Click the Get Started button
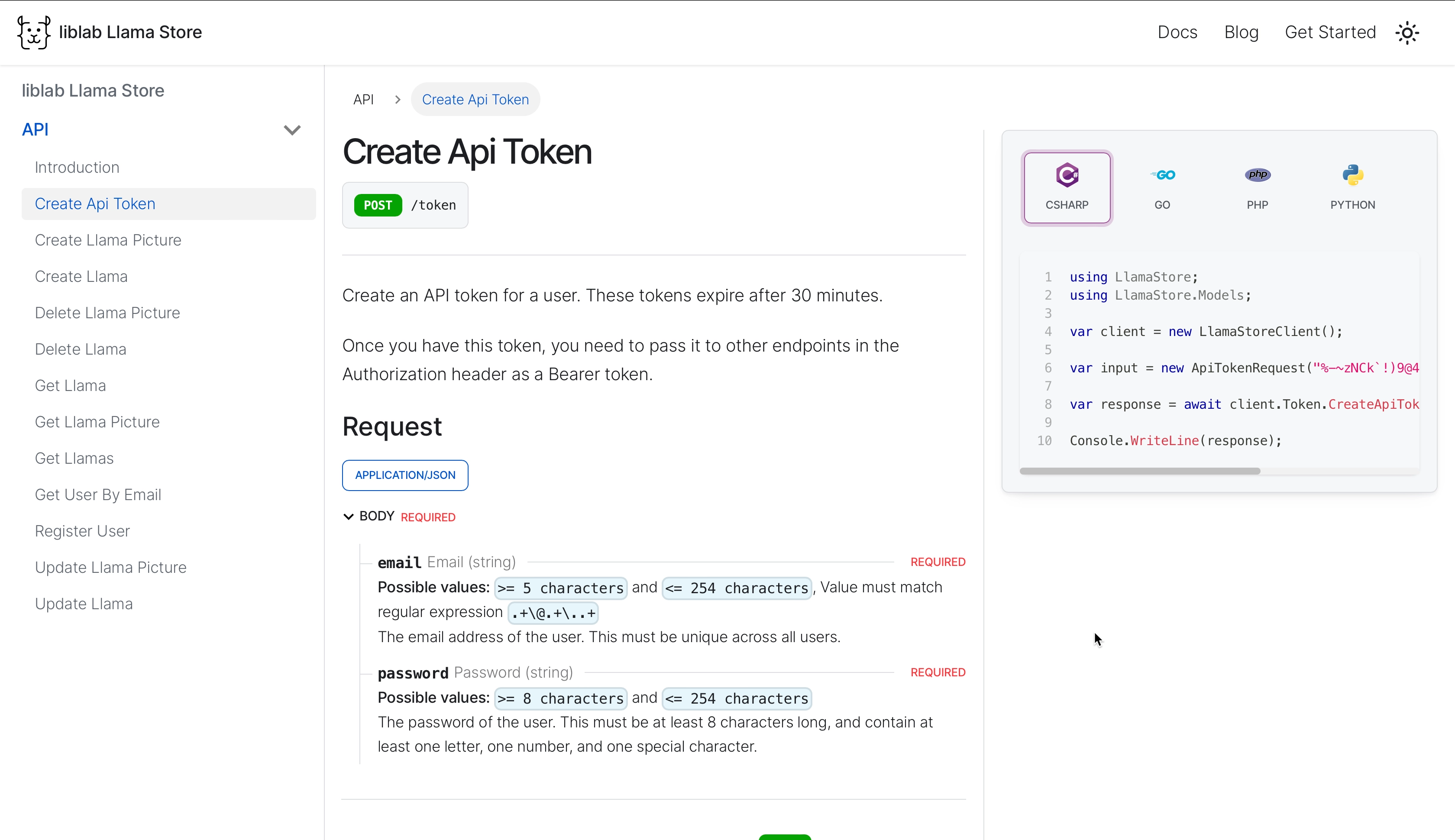This screenshot has height=840, width=1455. 1330,32
